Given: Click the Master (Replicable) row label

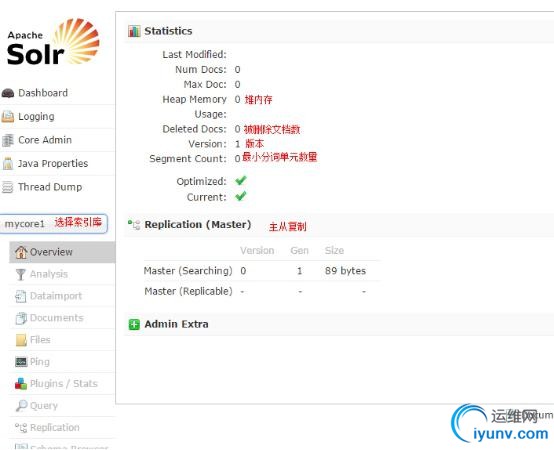Looking at the screenshot, I should [x=188, y=291].
